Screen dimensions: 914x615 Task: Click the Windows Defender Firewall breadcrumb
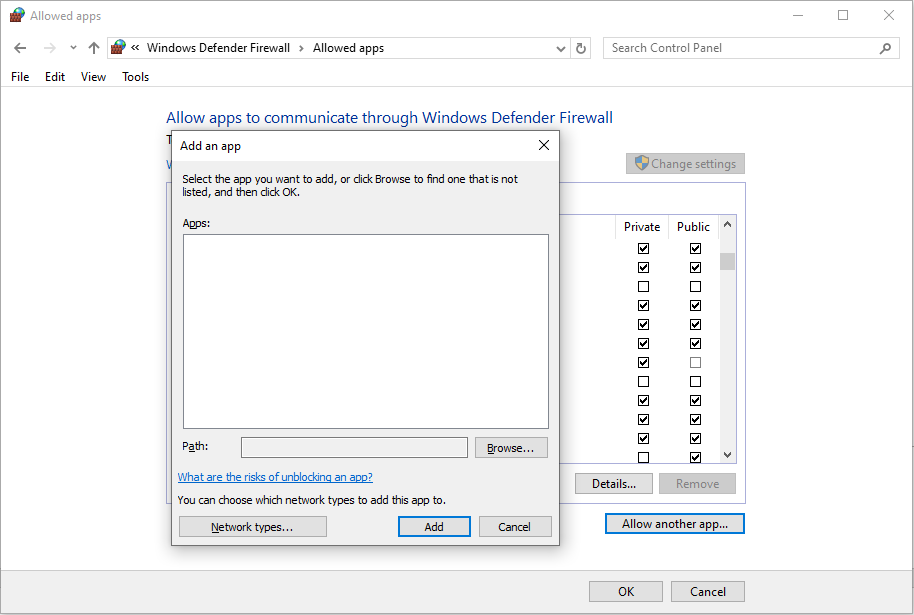tap(218, 48)
